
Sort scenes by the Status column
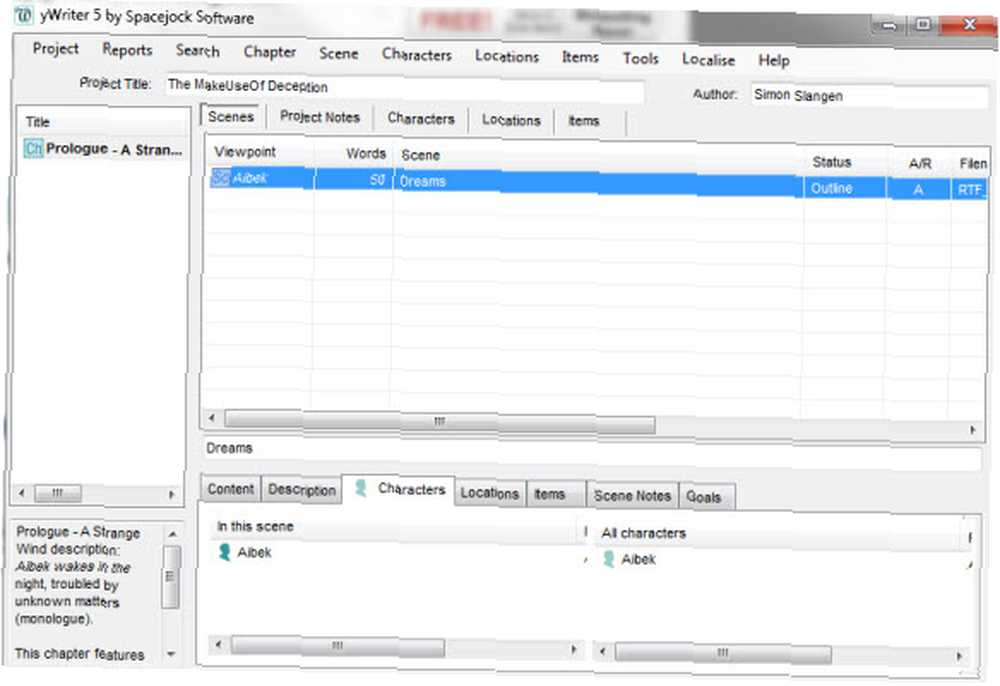pyautogui.click(x=845, y=162)
